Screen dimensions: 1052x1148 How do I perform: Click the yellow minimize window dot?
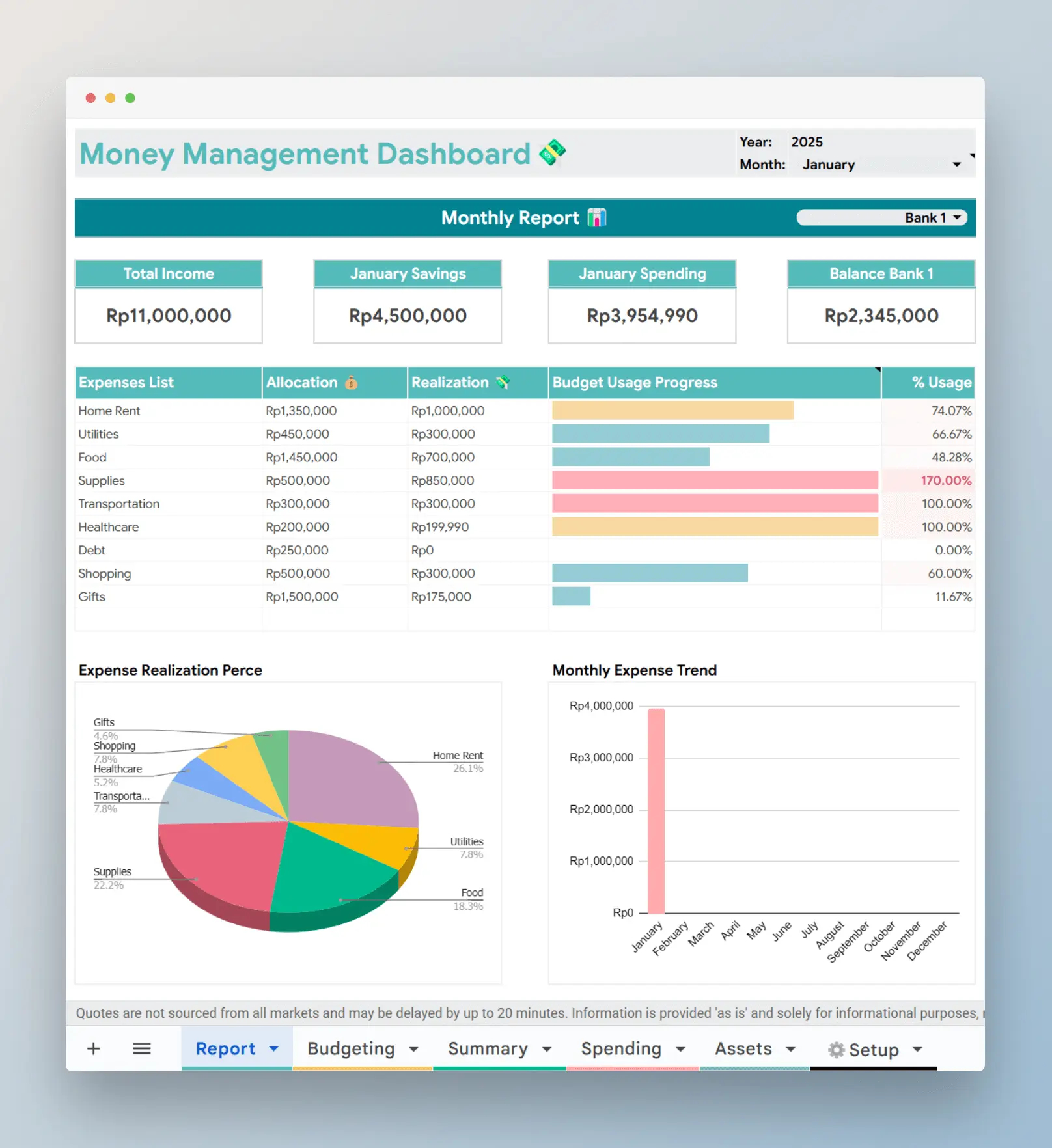click(x=111, y=98)
